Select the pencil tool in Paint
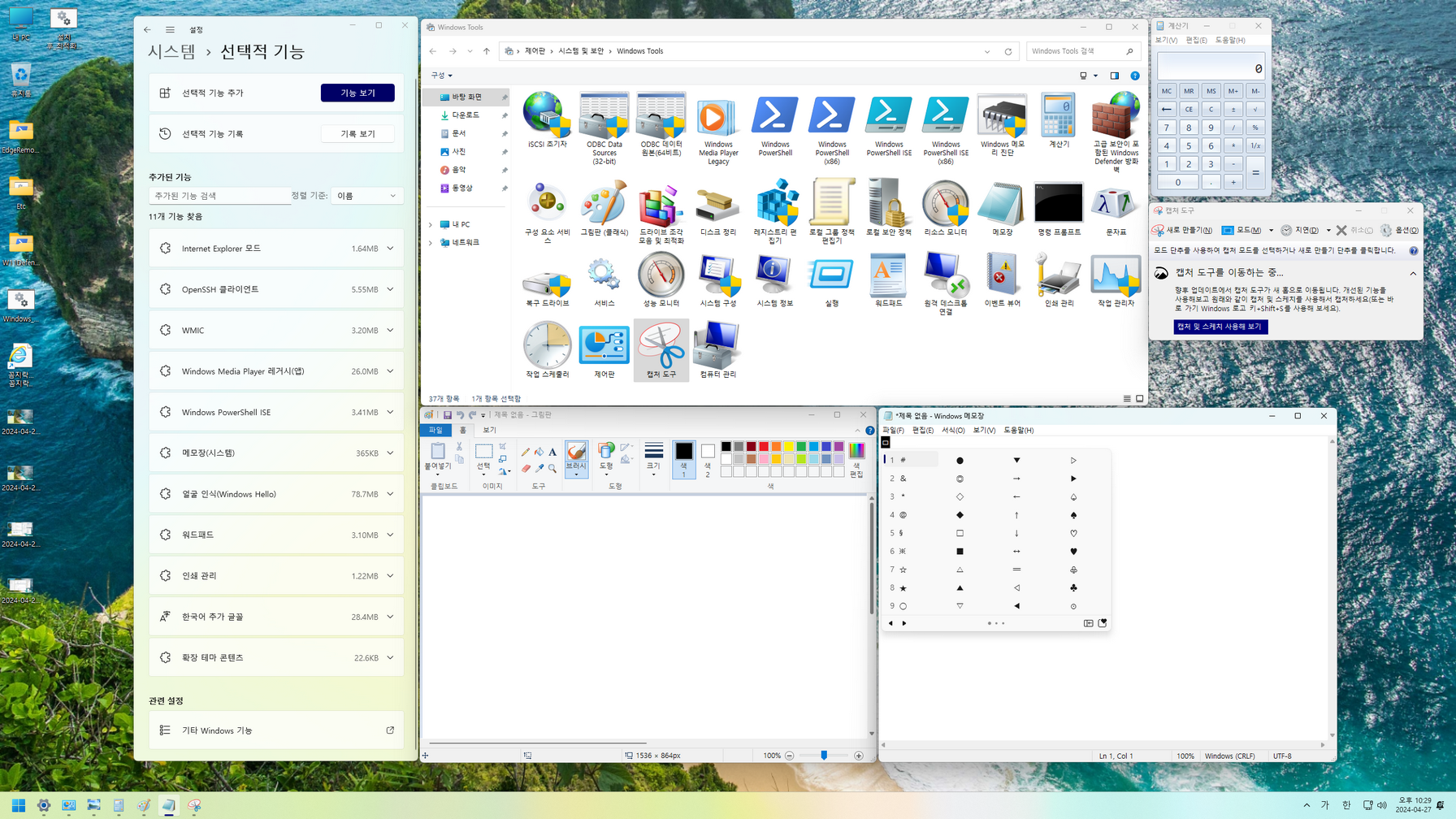The height and width of the screenshot is (819, 1456). [x=526, y=452]
